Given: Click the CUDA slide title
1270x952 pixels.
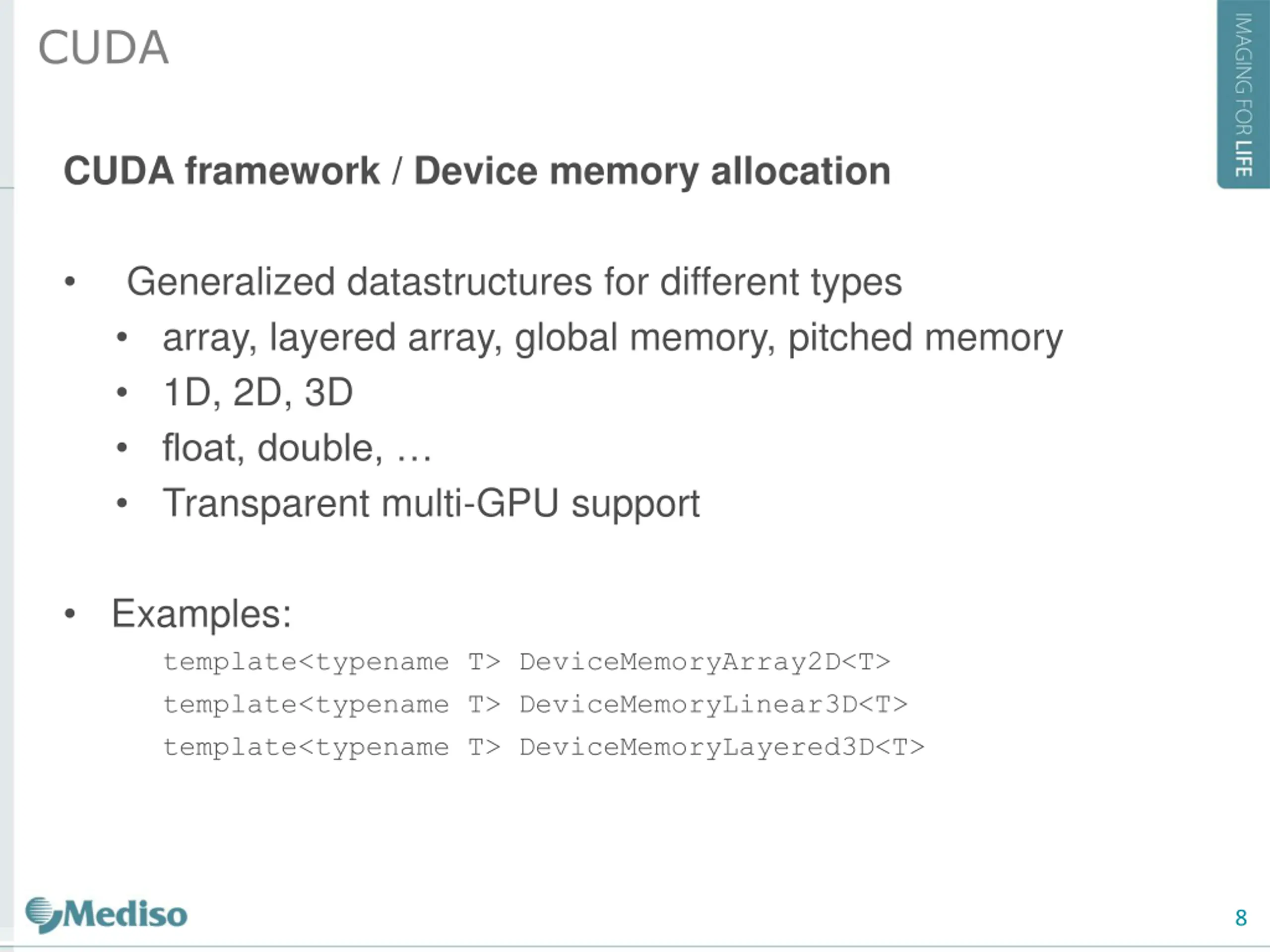Looking at the screenshot, I should [x=103, y=48].
